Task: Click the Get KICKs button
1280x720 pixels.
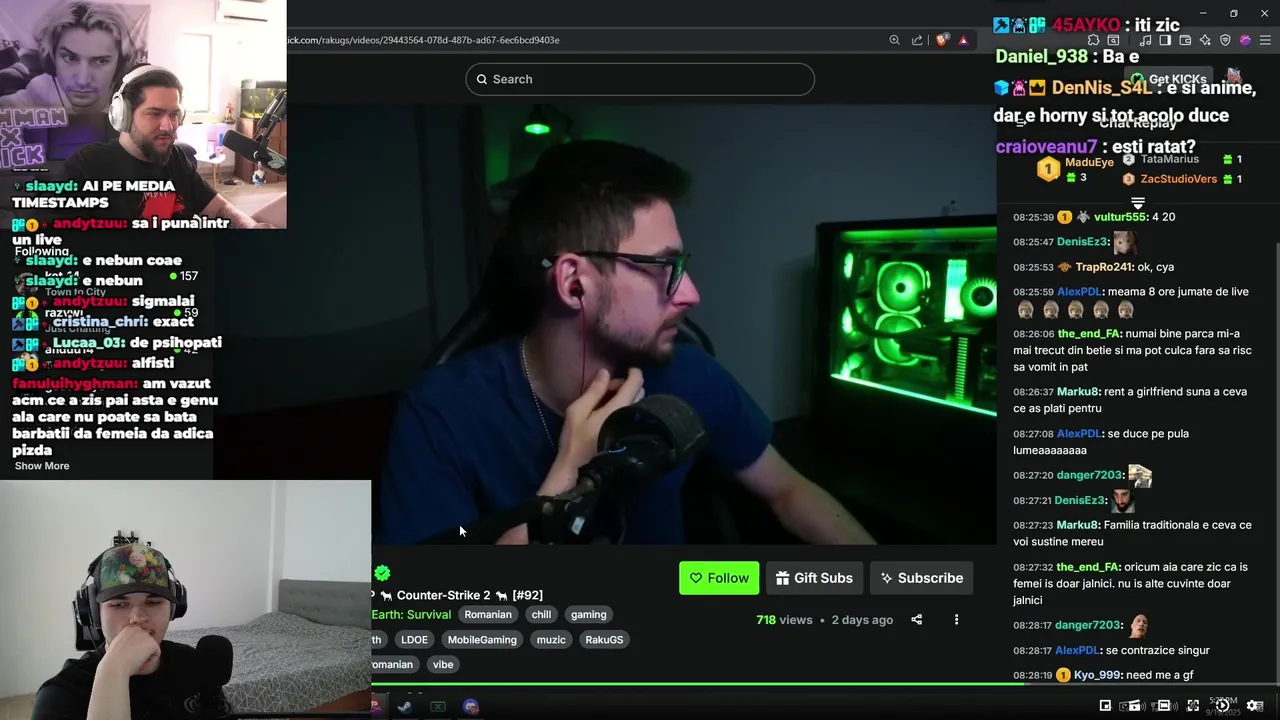Action: (1168, 79)
